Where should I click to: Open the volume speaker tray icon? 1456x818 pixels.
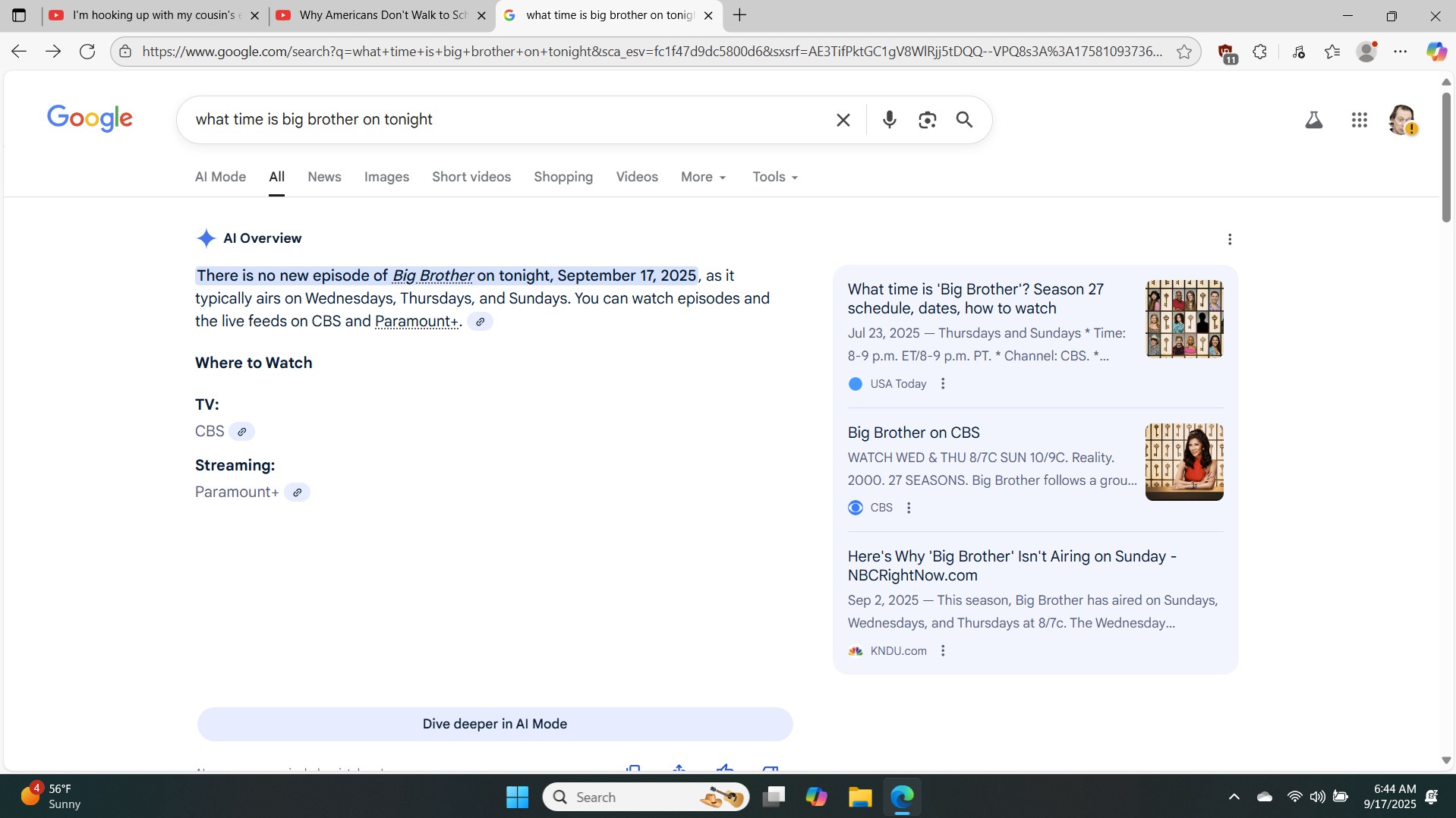coord(1317,797)
